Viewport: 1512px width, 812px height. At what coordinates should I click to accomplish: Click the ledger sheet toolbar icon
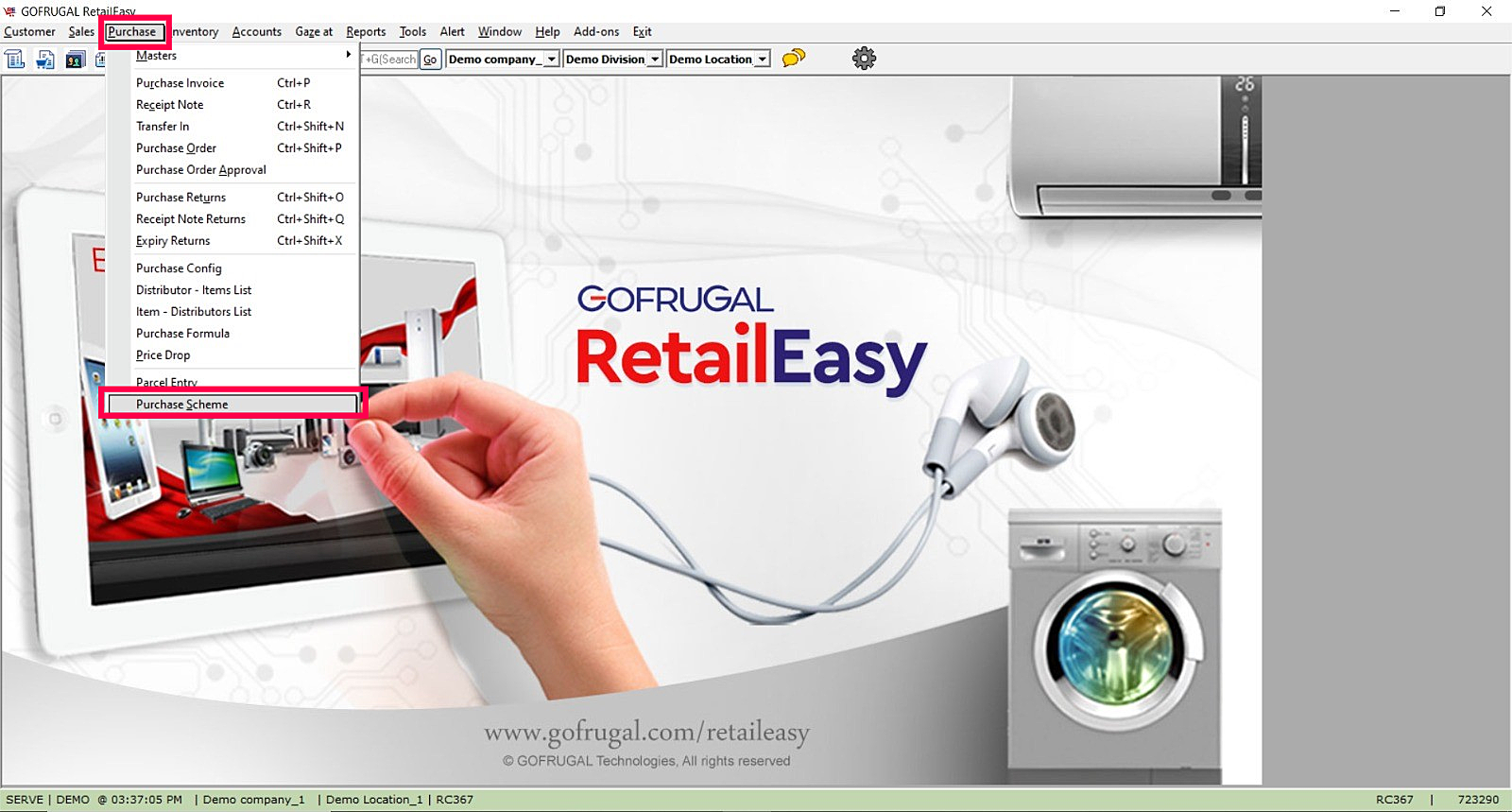click(x=15, y=60)
